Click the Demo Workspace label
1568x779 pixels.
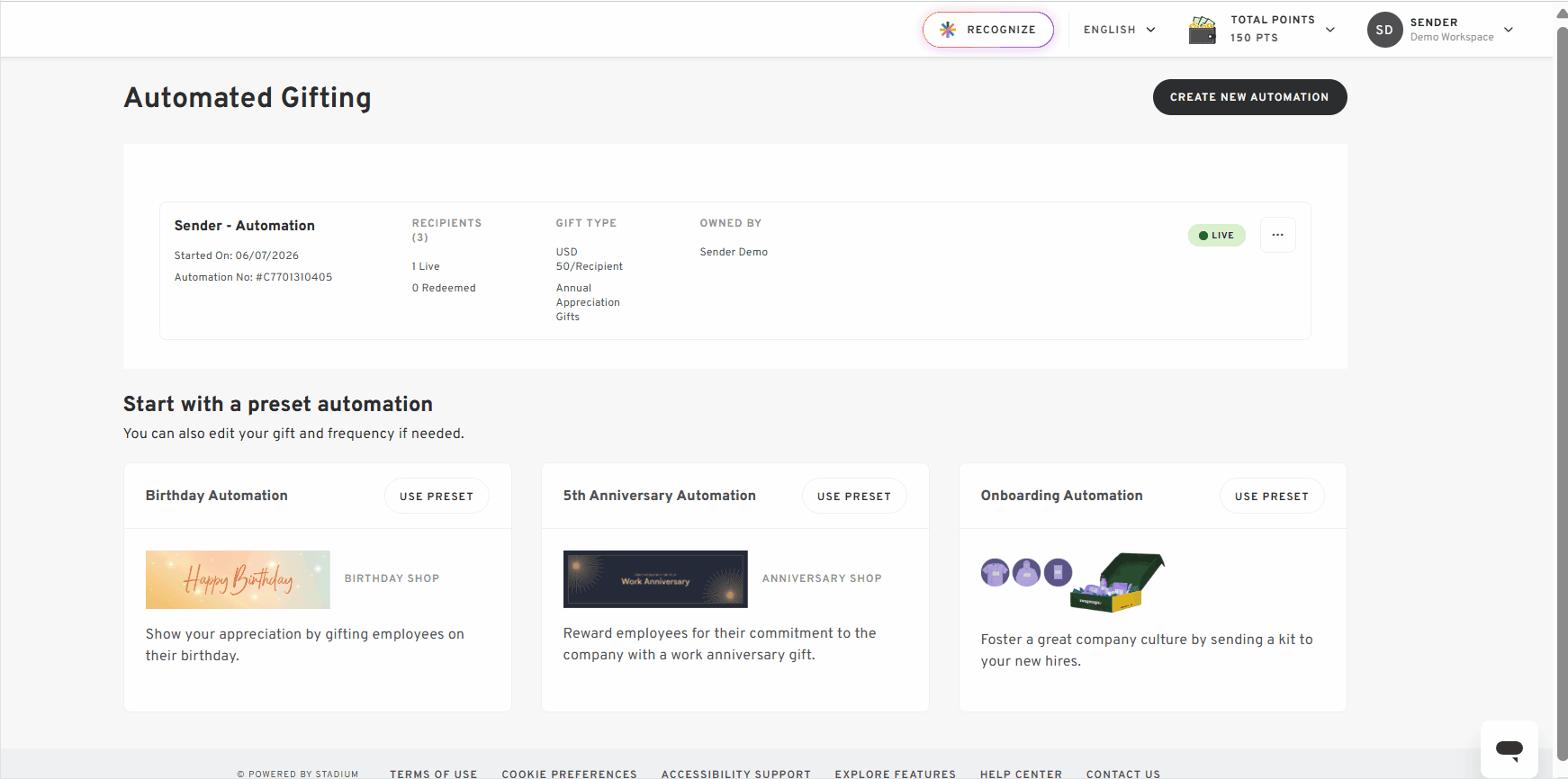click(x=1452, y=38)
